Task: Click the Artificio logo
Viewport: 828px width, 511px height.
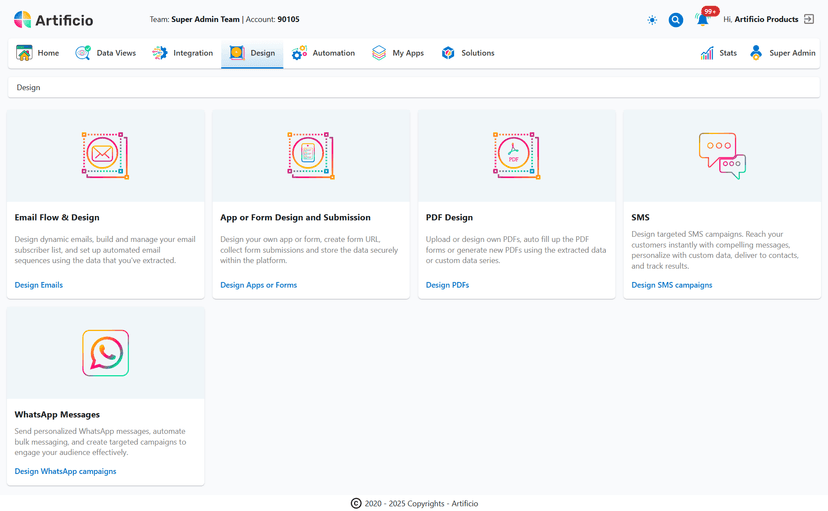Action: coord(53,20)
